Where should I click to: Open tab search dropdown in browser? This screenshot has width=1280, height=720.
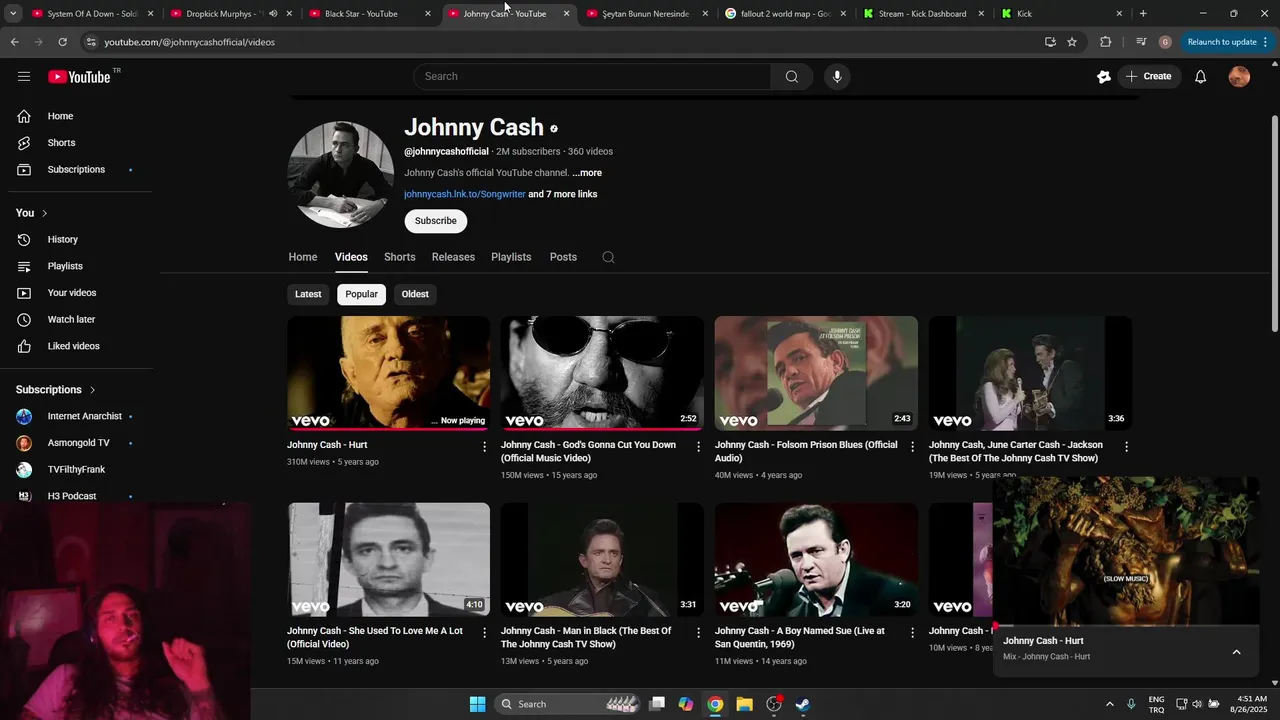[13, 14]
